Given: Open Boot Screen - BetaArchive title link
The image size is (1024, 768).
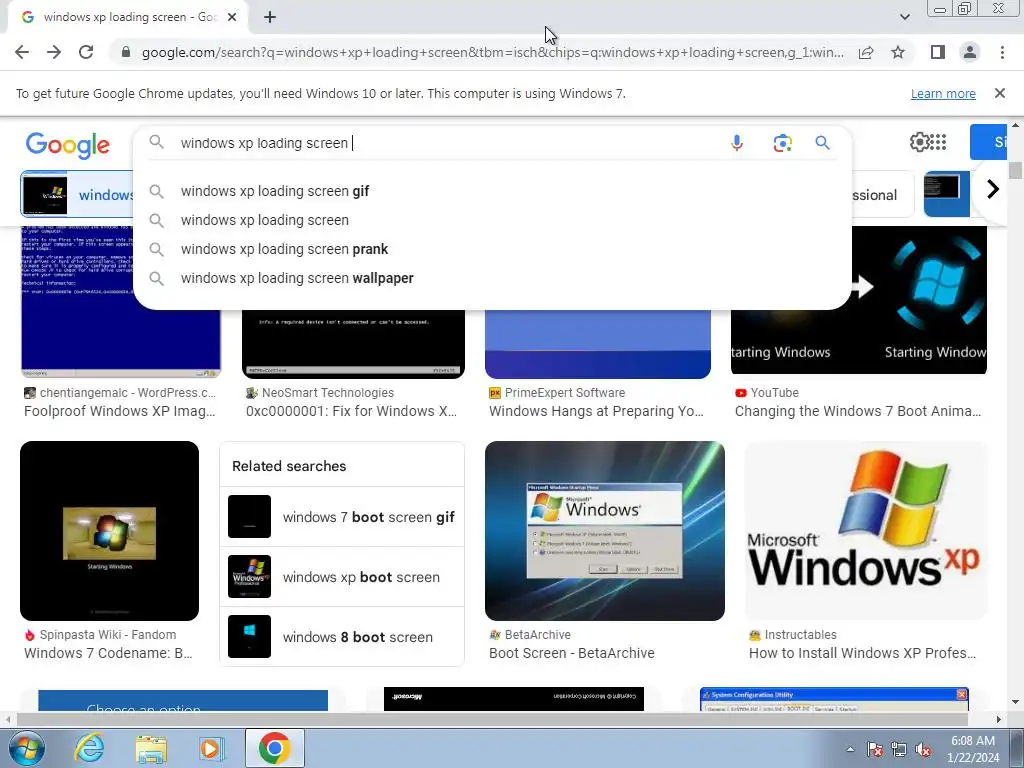Looking at the screenshot, I should (x=571, y=653).
